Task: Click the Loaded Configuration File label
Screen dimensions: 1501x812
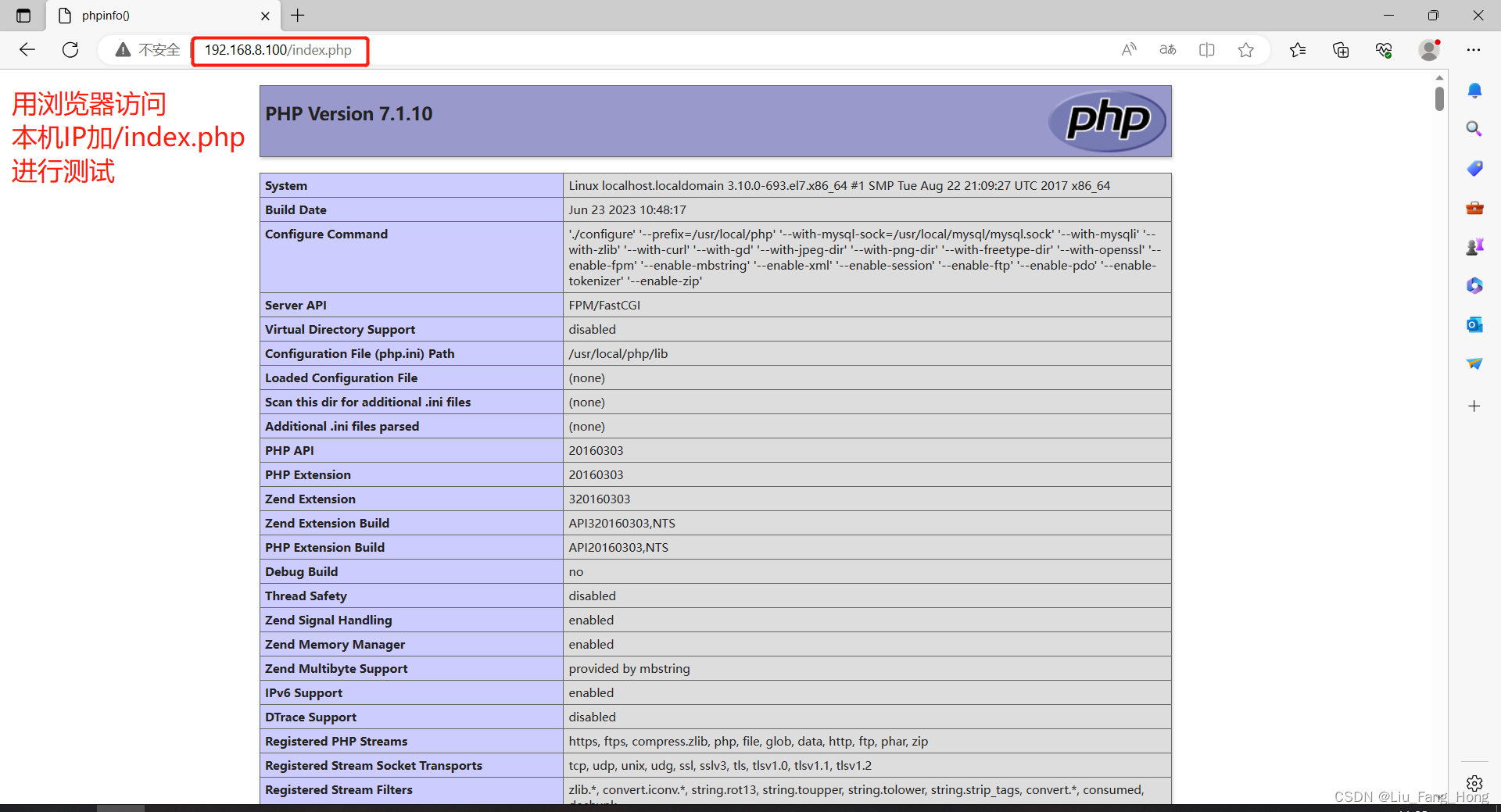Action: pos(342,378)
